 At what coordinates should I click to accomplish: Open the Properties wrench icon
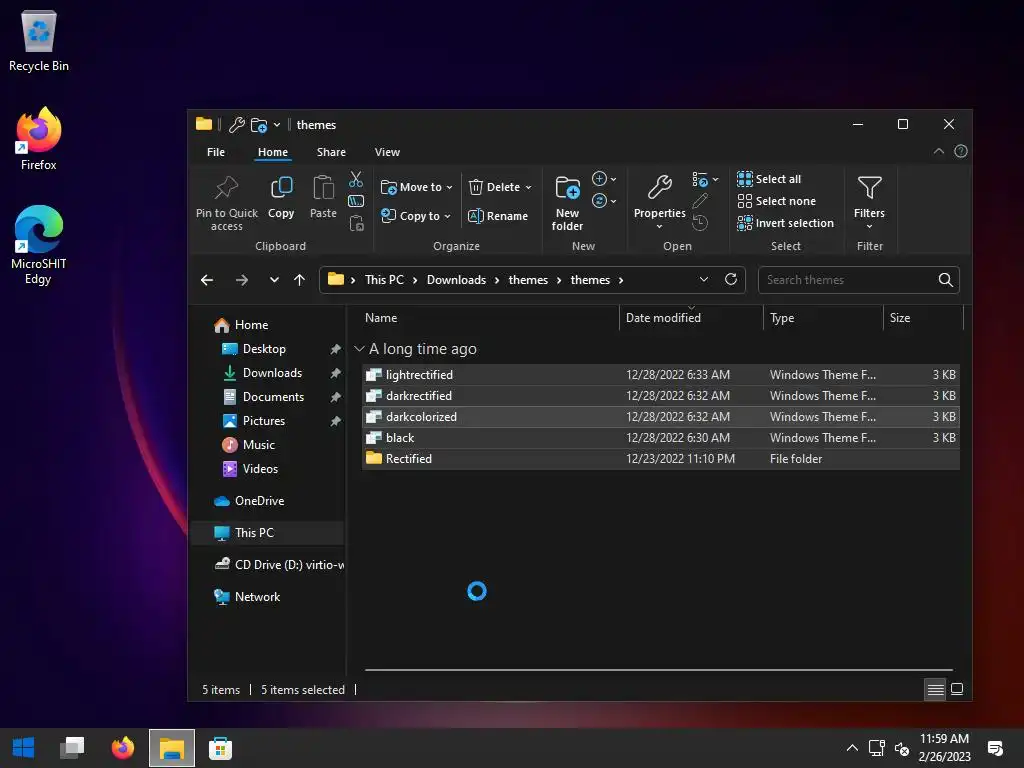coord(660,187)
